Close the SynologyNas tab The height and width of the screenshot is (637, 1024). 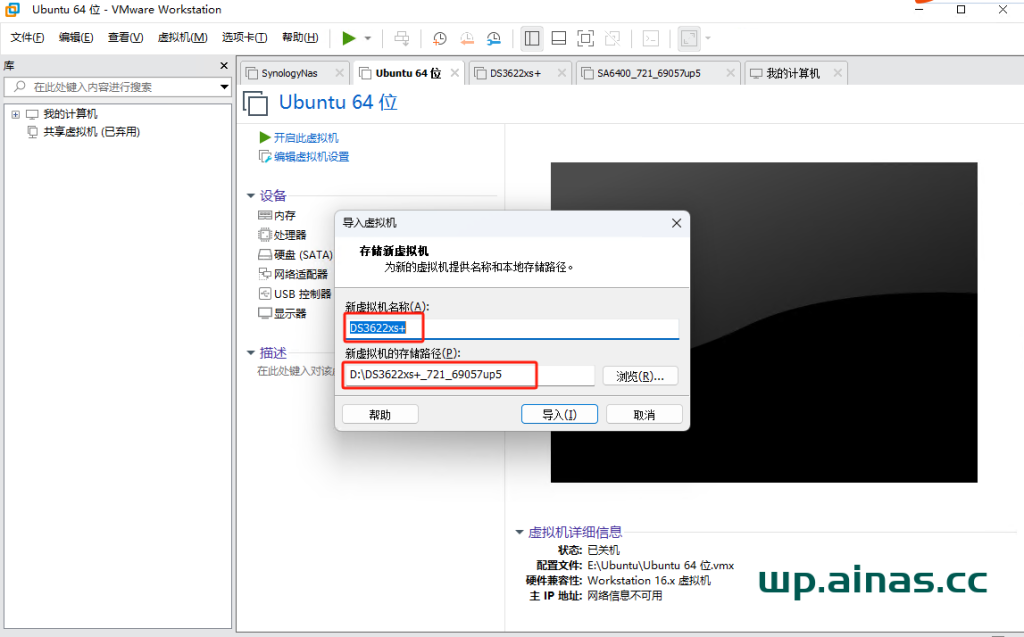340,73
